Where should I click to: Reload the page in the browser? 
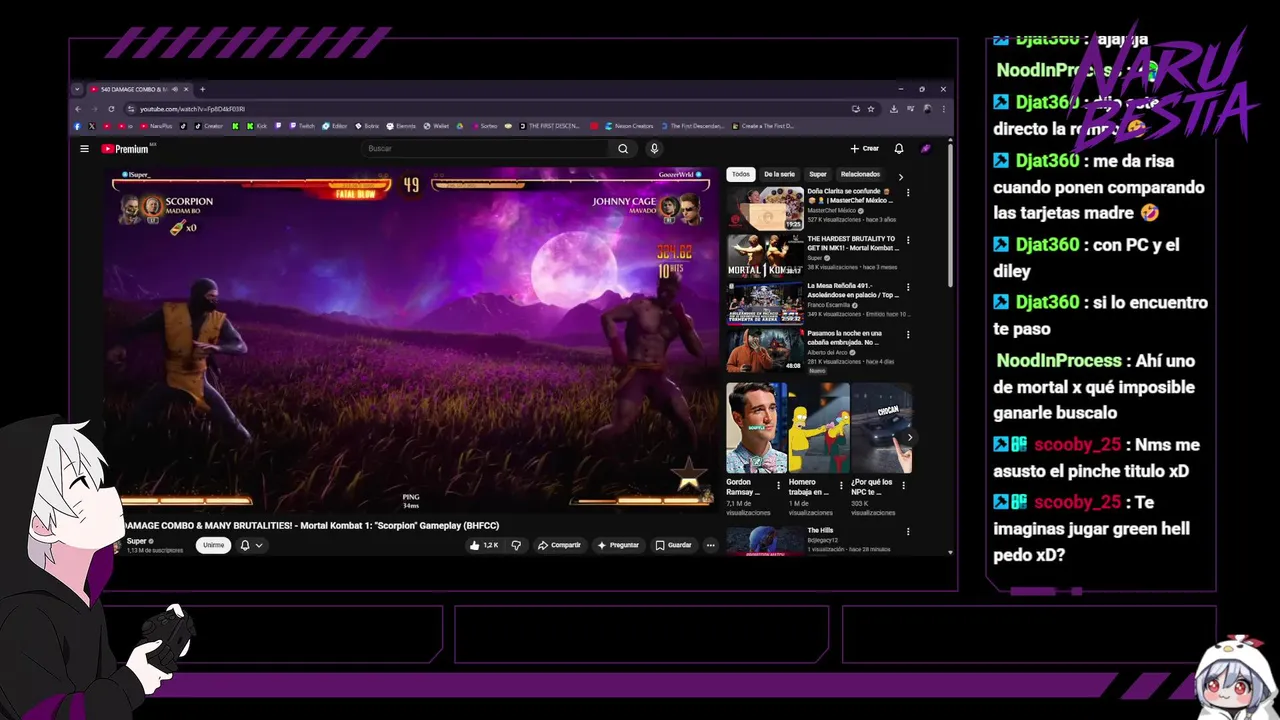coord(111,109)
